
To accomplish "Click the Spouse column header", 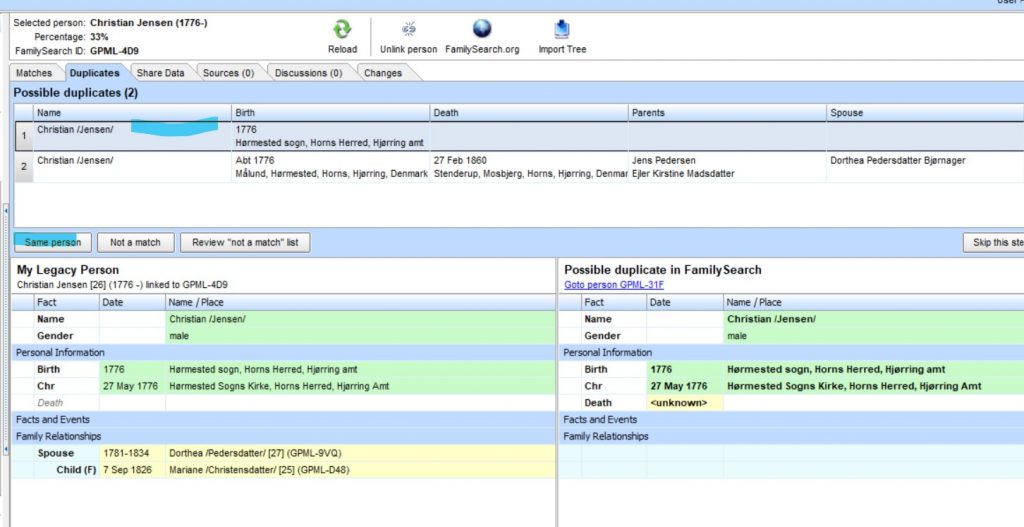I will coord(925,112).
